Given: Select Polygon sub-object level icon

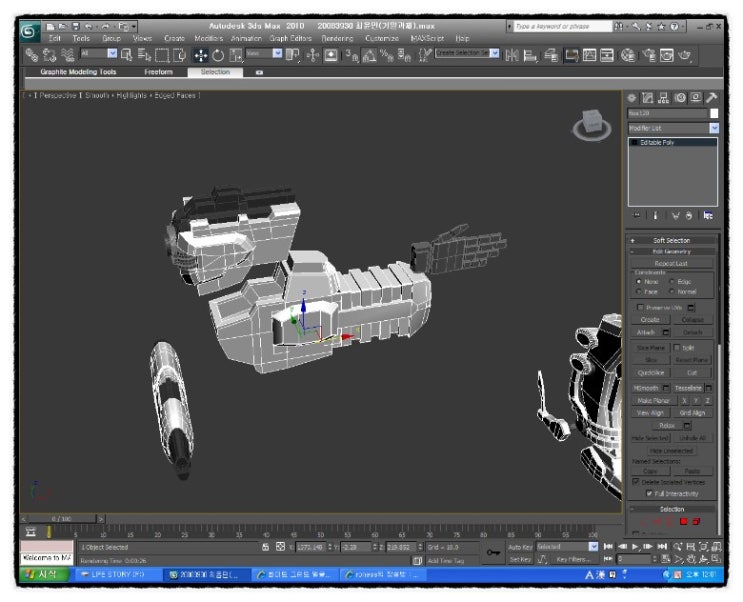Looking at the screenshot, I should tap(683, 521).
